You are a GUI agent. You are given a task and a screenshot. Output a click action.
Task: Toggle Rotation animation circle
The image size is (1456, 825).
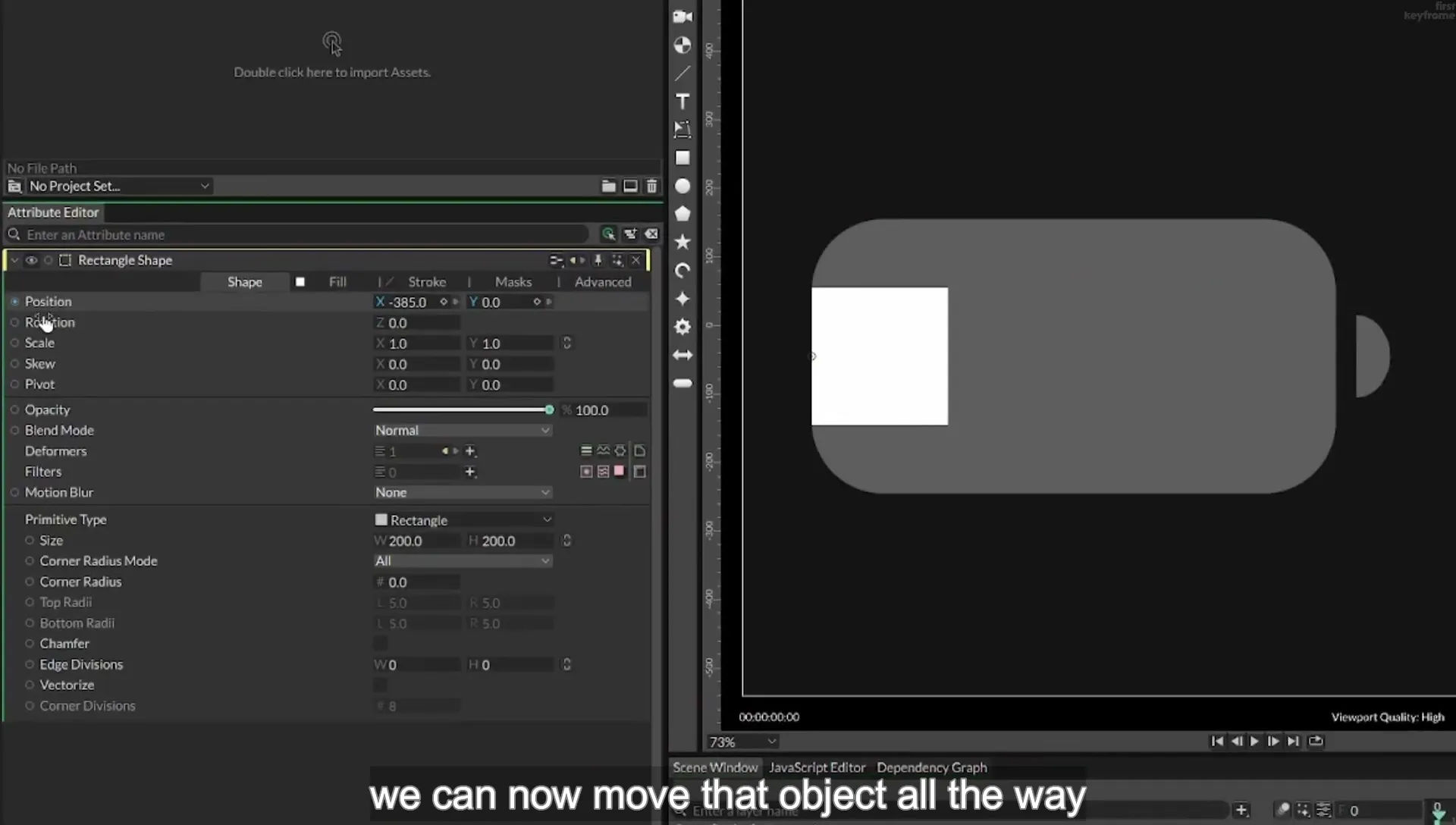[x=14, y=322]
